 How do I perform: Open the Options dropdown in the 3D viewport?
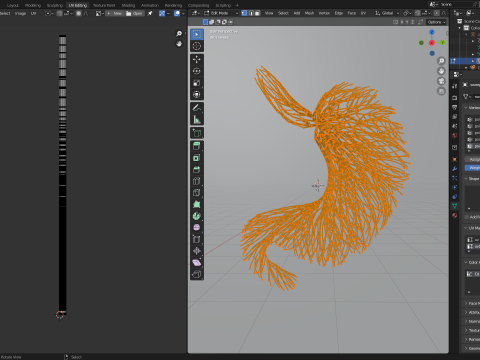(436, 22)
